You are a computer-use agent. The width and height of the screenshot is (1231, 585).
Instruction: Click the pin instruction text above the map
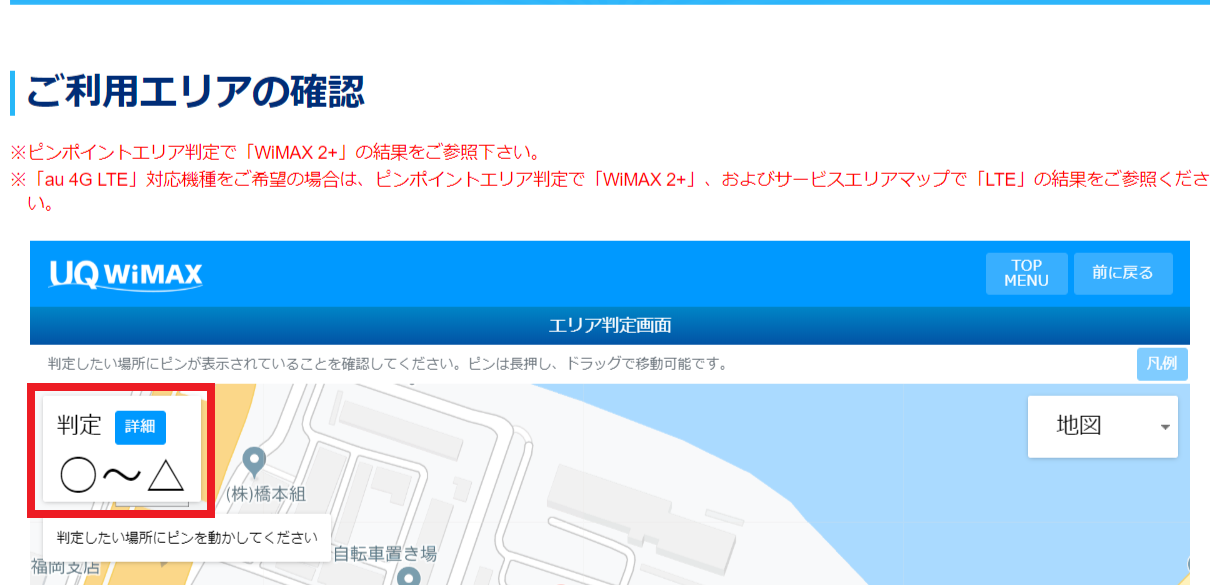click(x=387, y=364)
